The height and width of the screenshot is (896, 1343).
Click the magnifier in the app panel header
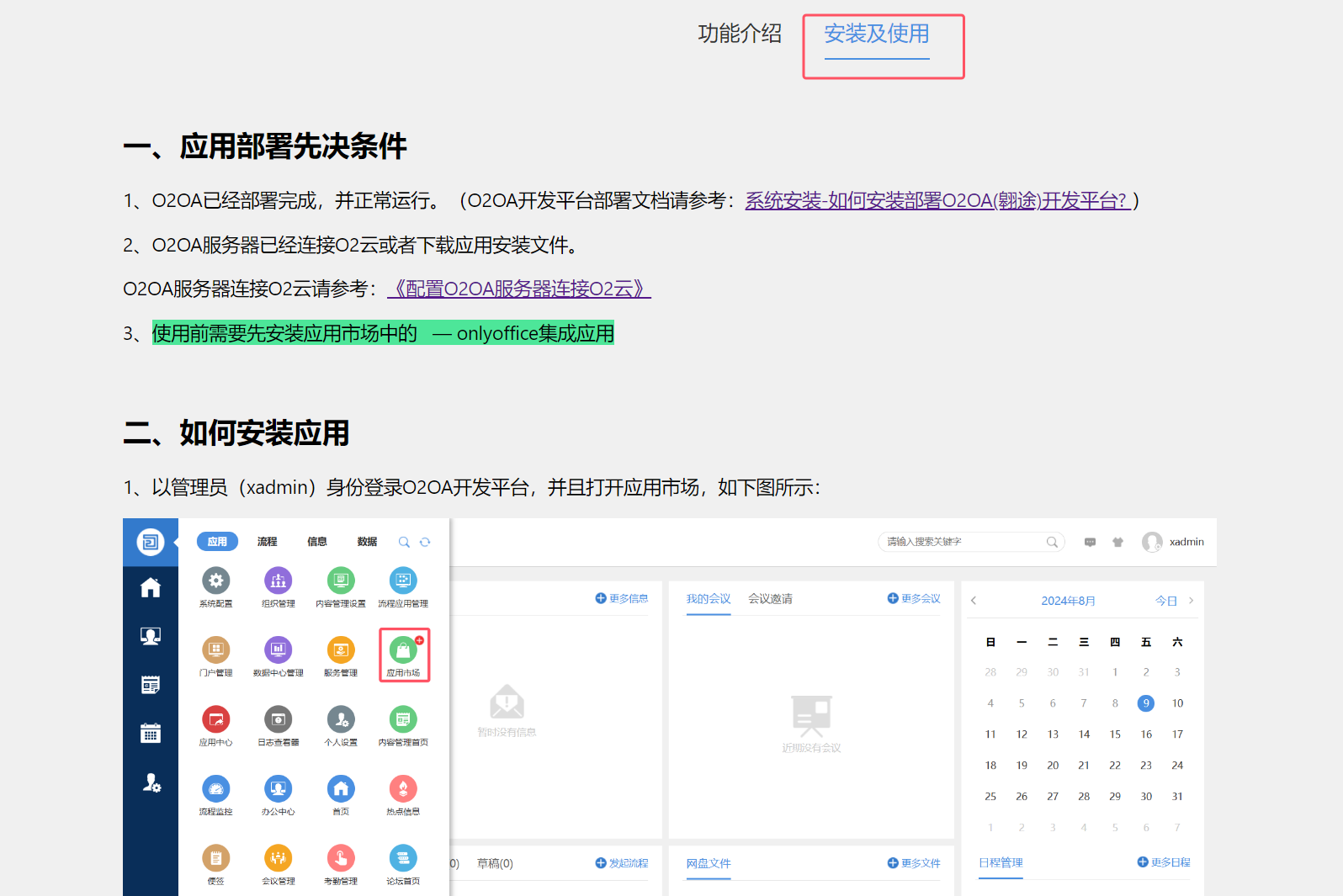pos(404,542)
